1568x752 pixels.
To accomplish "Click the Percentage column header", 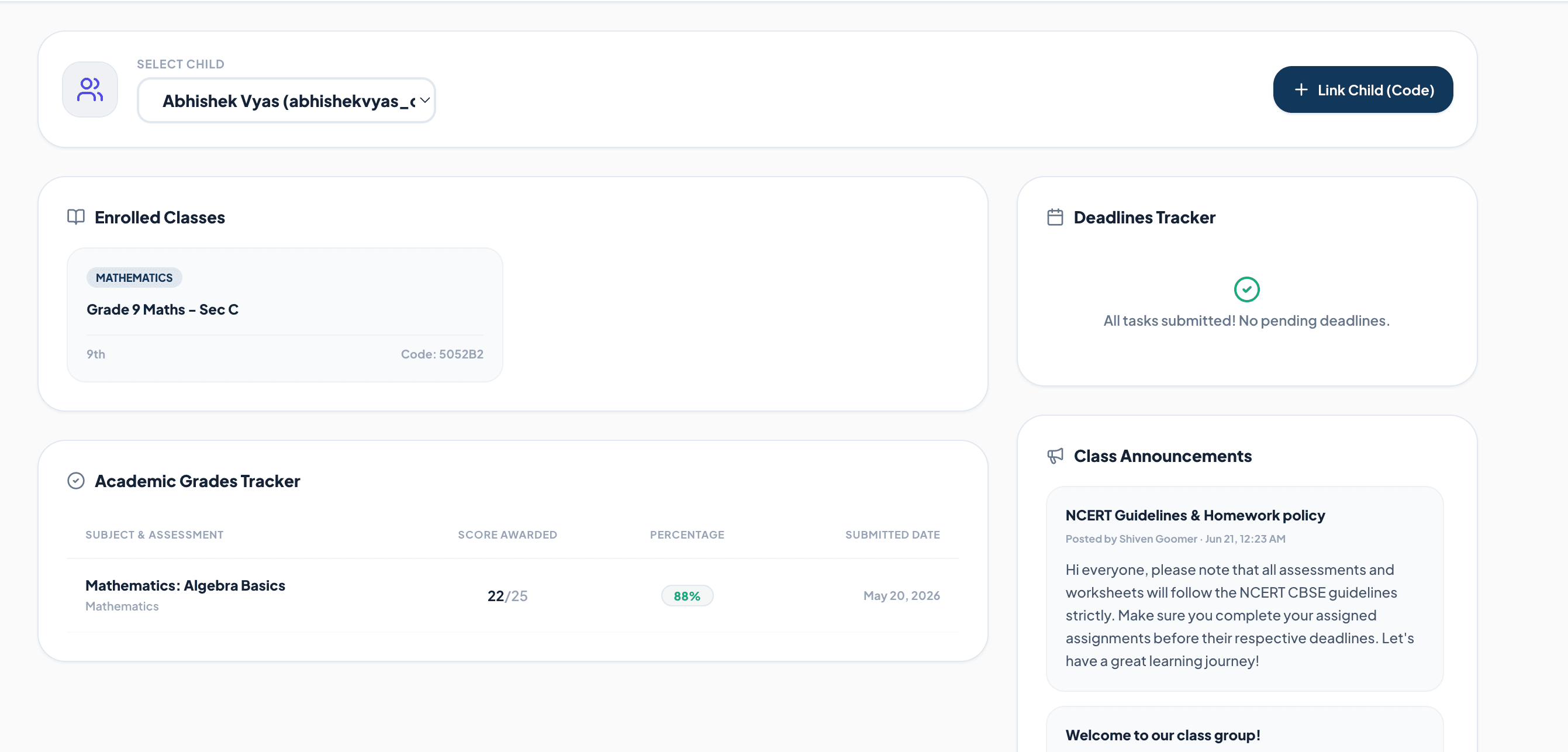I will click(x=687, y=534).
